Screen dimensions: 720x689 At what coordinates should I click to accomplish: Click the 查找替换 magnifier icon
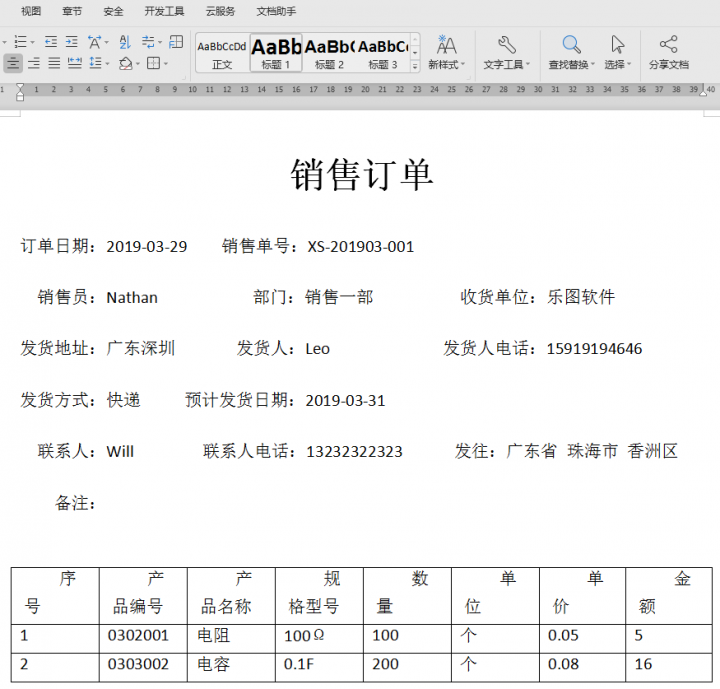pyautogui.click(x=571, y=45)
